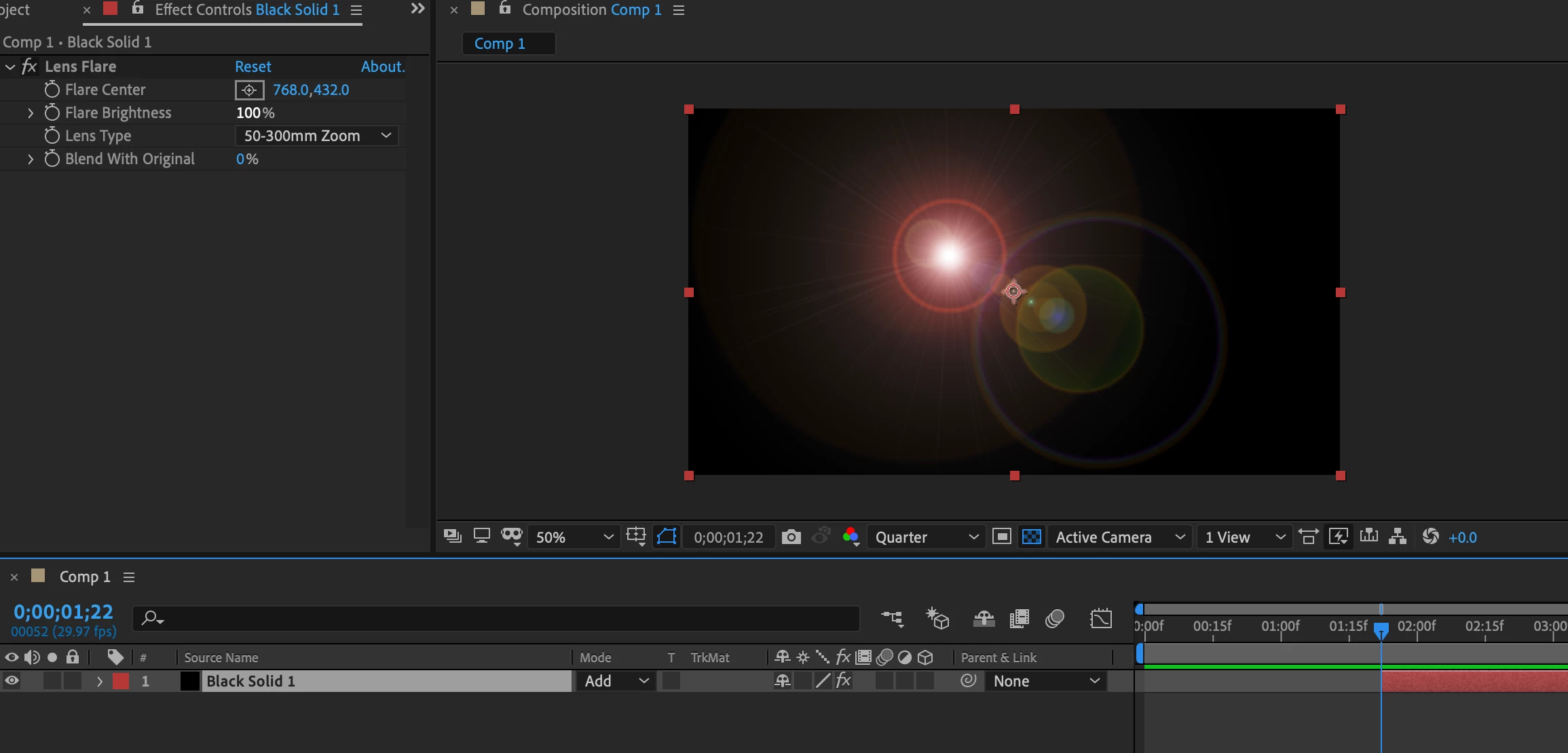Click the About link
Image resolution: width=1568 pixels, height=753 pixels.
pos(382,66)
